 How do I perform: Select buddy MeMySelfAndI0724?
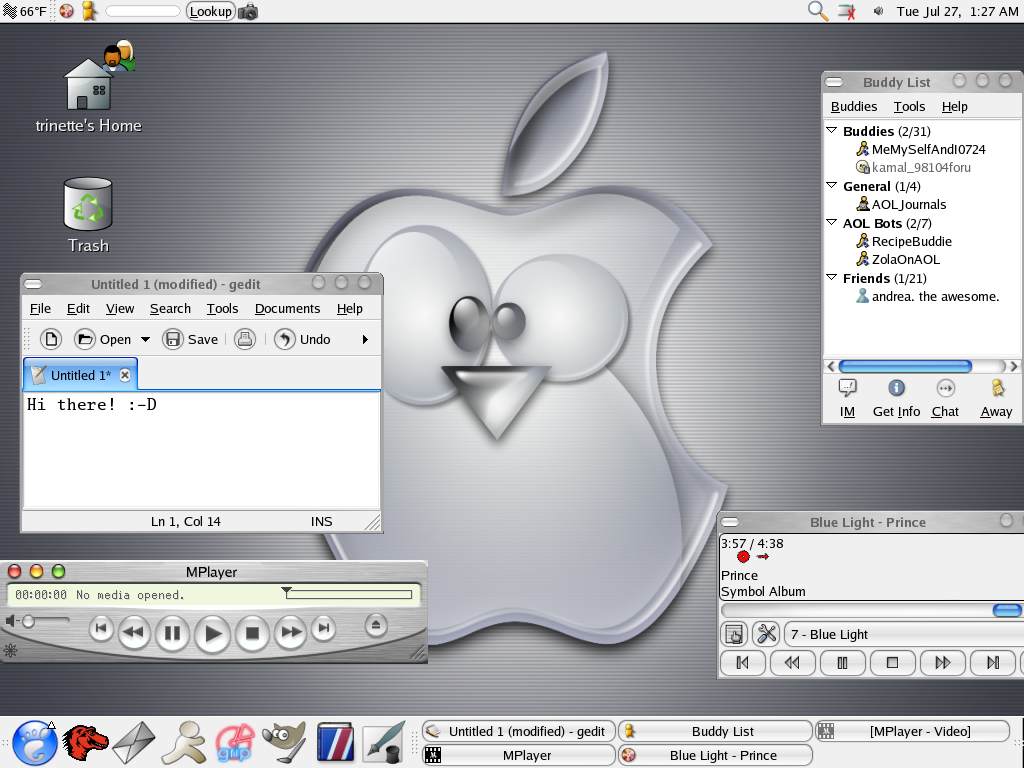pyautogui.click(x=921, y=149)
